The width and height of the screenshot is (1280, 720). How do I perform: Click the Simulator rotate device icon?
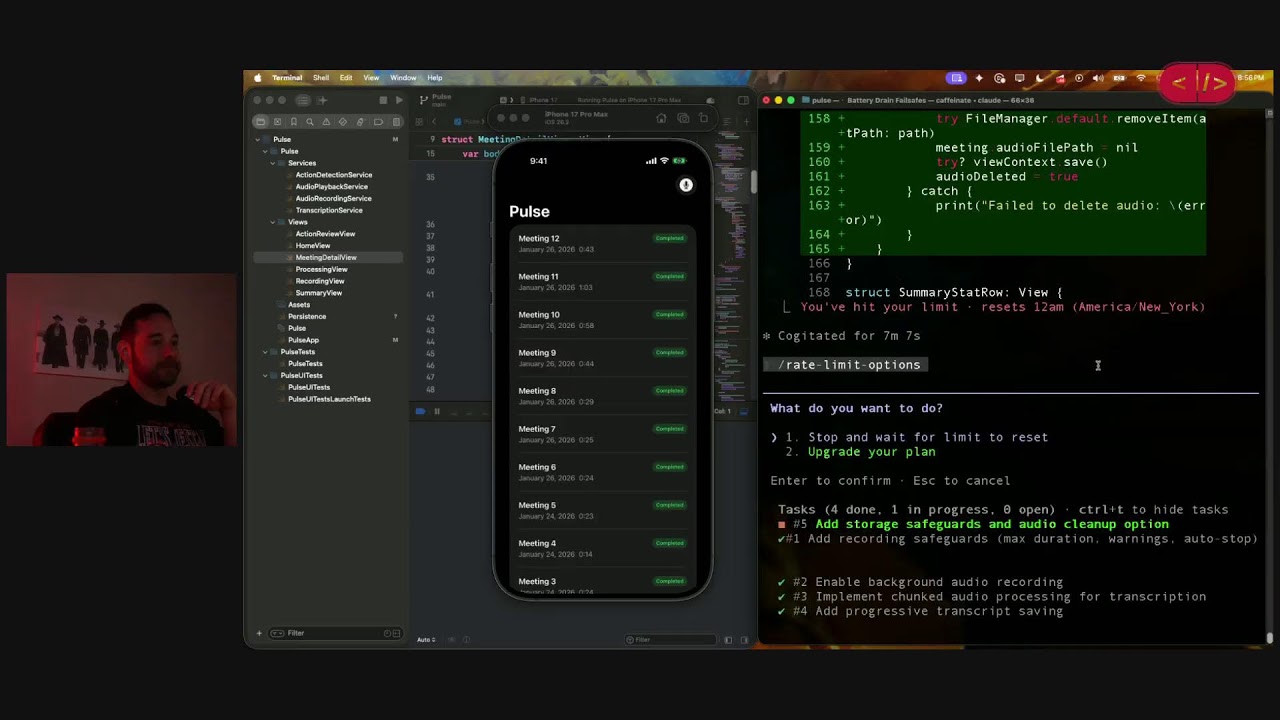coord(703,118)
